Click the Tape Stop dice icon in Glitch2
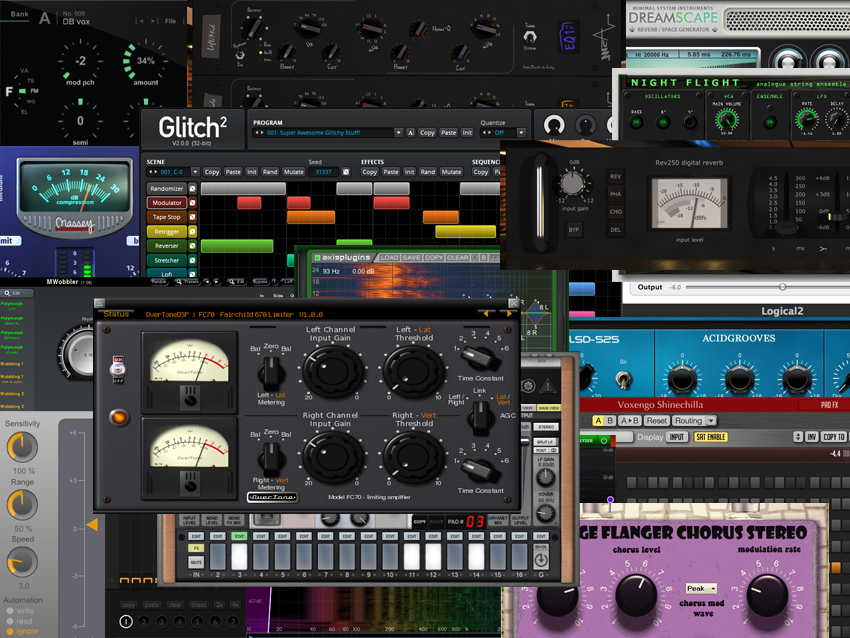Viewport: 850px width, 638px height. [192, 217]
